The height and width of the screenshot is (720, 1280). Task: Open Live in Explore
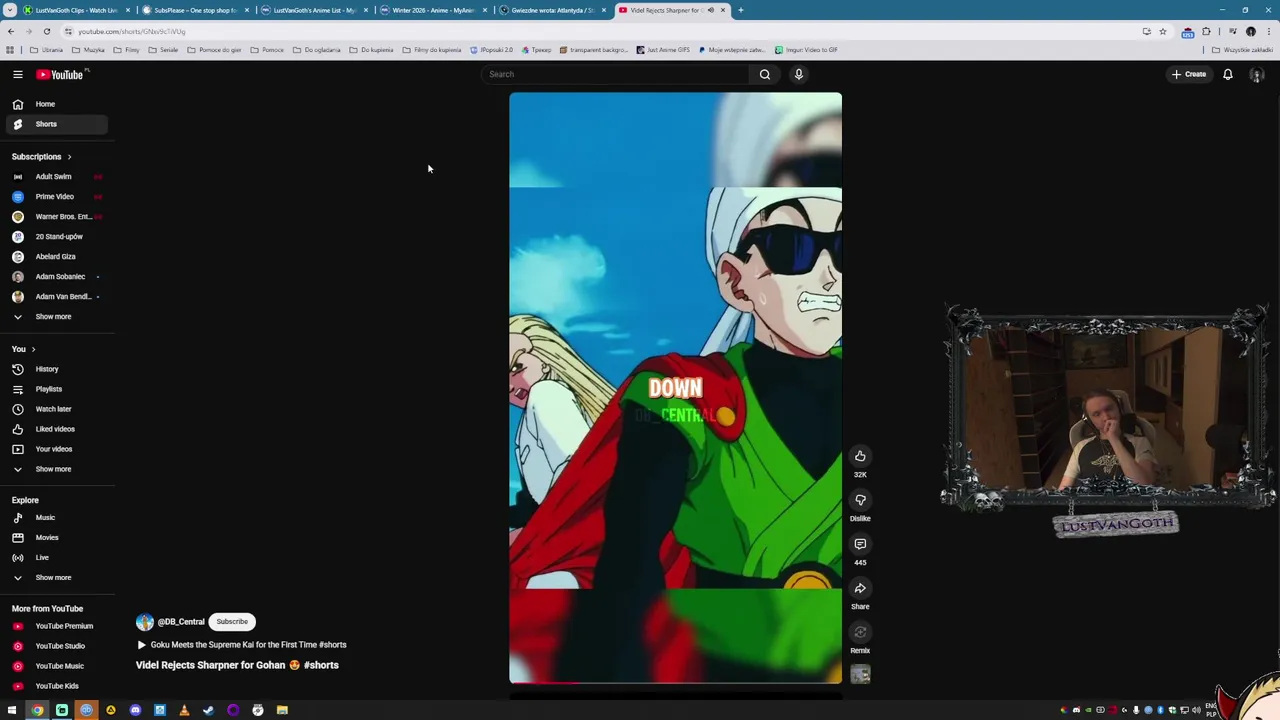pyautogui.click(x=57, y=558)
